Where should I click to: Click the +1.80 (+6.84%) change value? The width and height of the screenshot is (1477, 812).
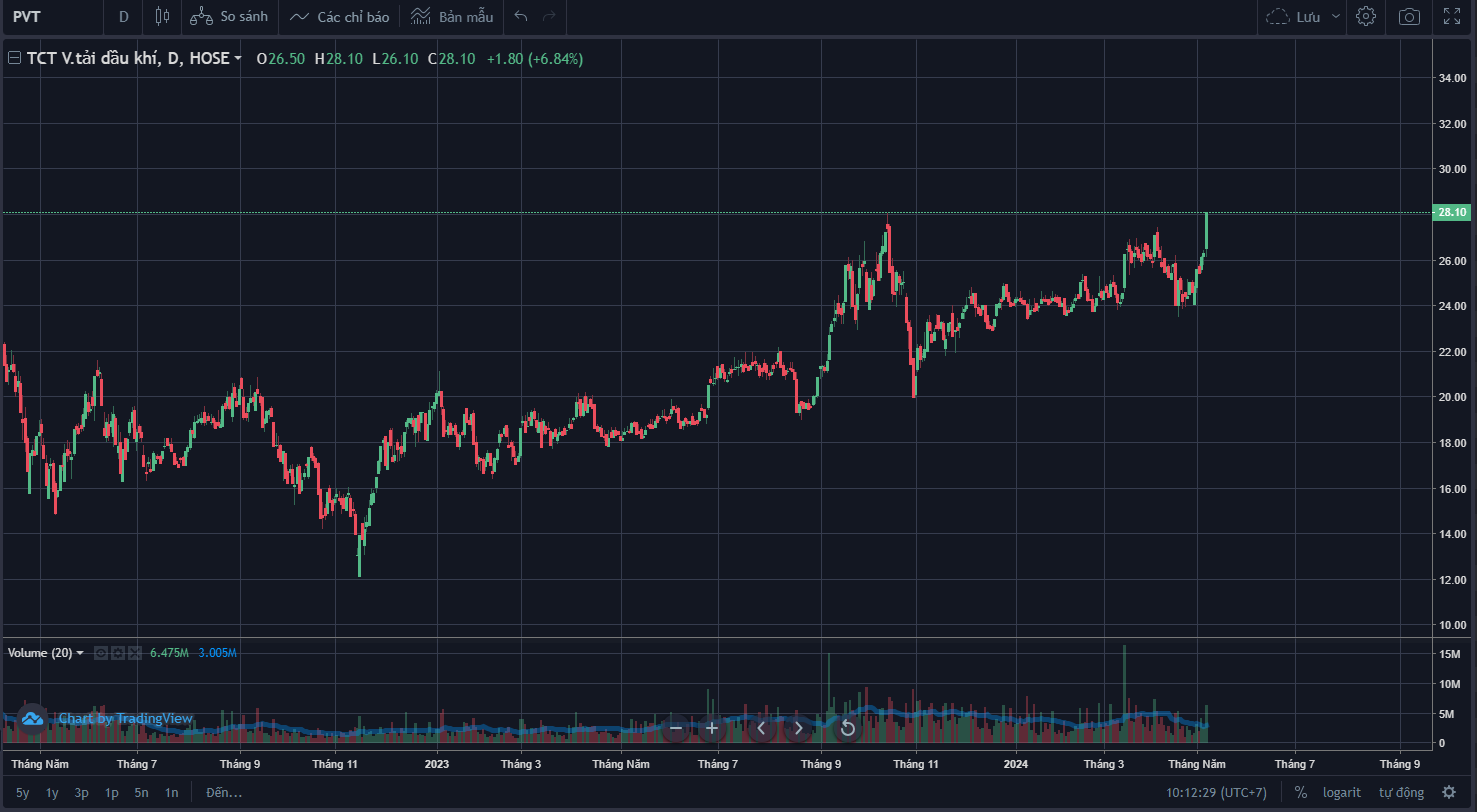535,59
